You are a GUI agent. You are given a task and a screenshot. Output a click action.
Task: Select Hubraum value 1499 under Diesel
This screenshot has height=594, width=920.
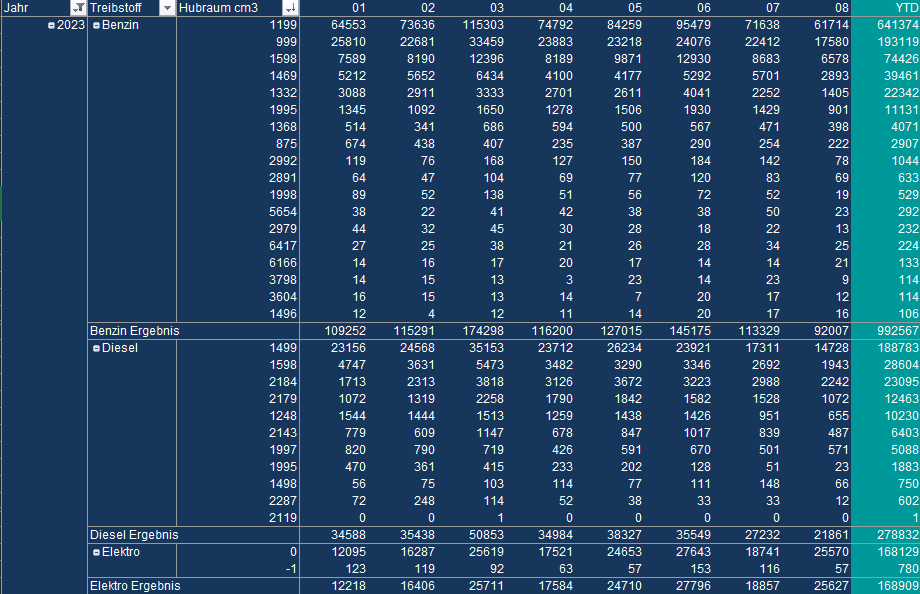click(284, 348)
